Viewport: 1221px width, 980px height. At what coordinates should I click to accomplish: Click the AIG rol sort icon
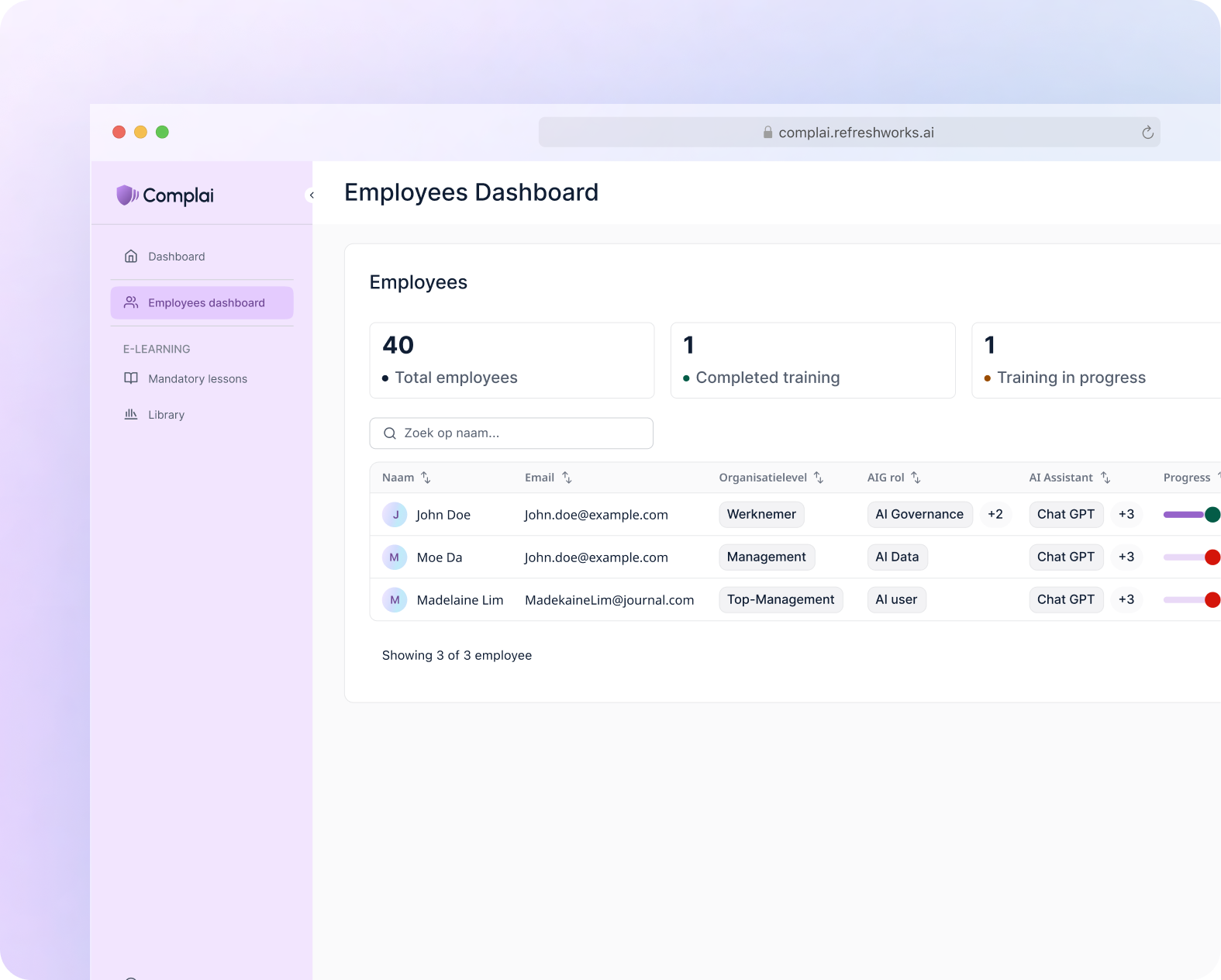point(916,478)
